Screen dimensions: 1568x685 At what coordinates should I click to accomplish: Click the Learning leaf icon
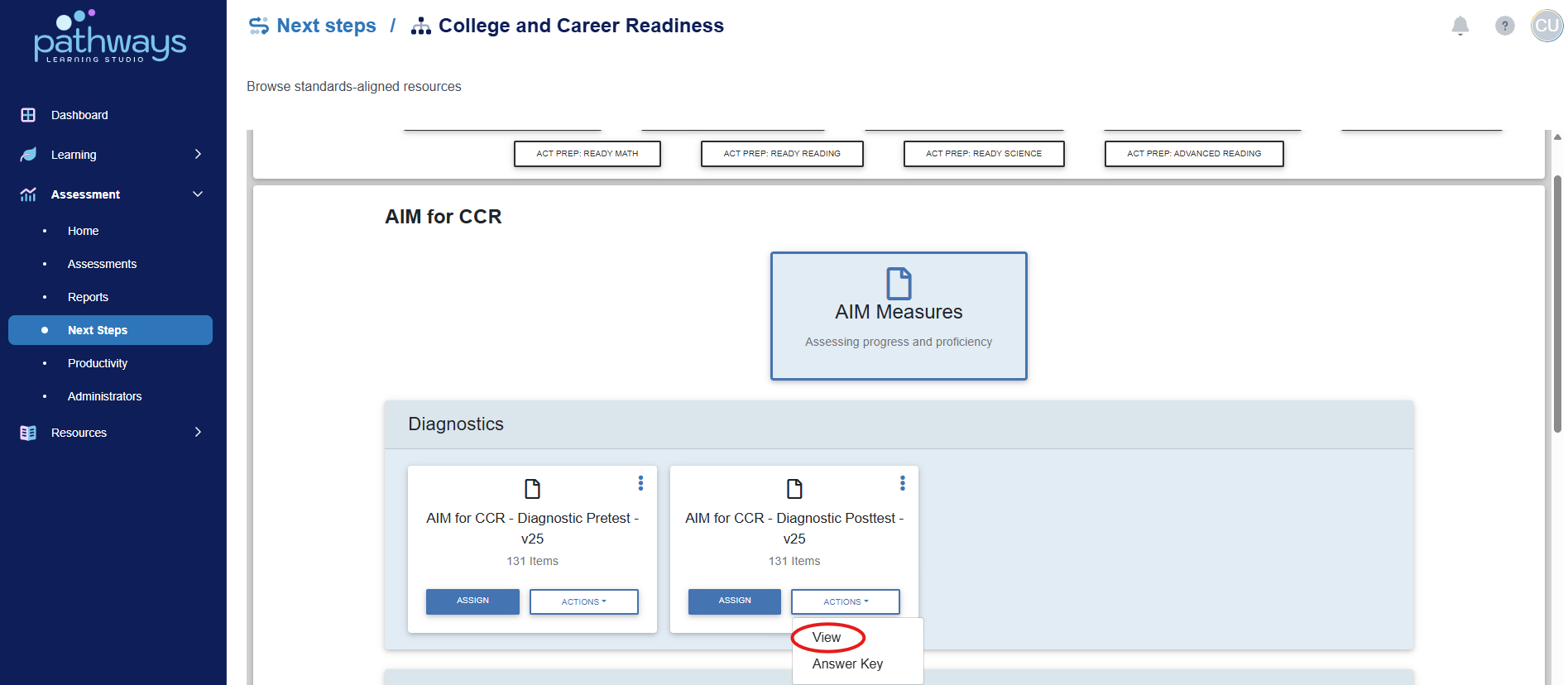pyautogui.click(x=28, y=155)
